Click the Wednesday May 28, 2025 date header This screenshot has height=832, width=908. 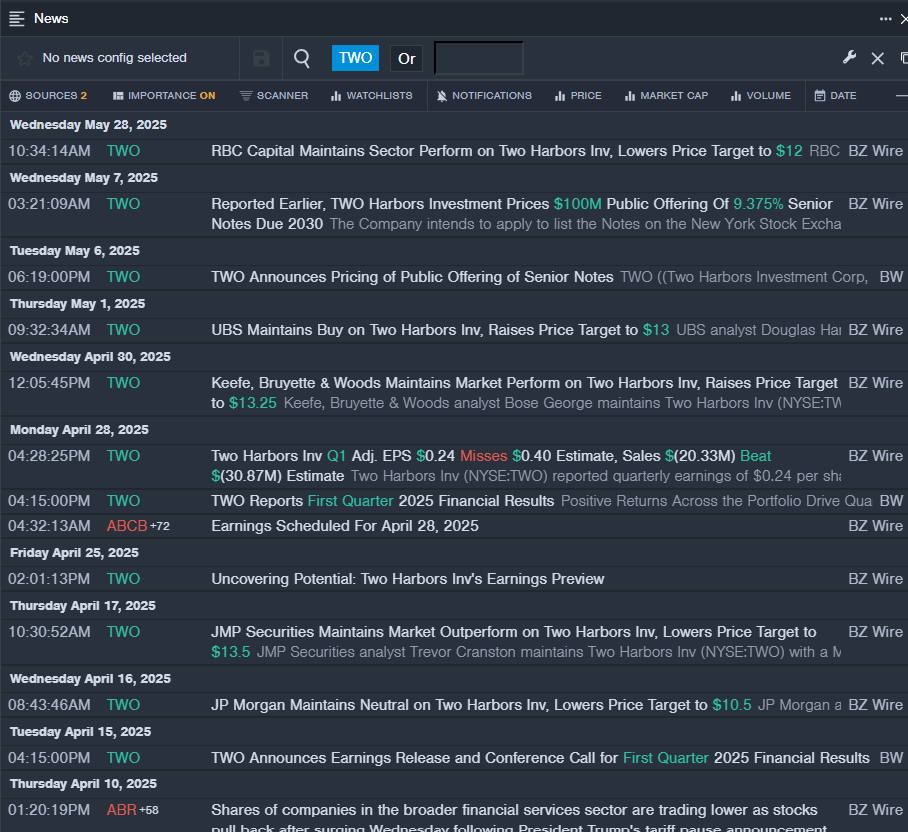point(89,125)
